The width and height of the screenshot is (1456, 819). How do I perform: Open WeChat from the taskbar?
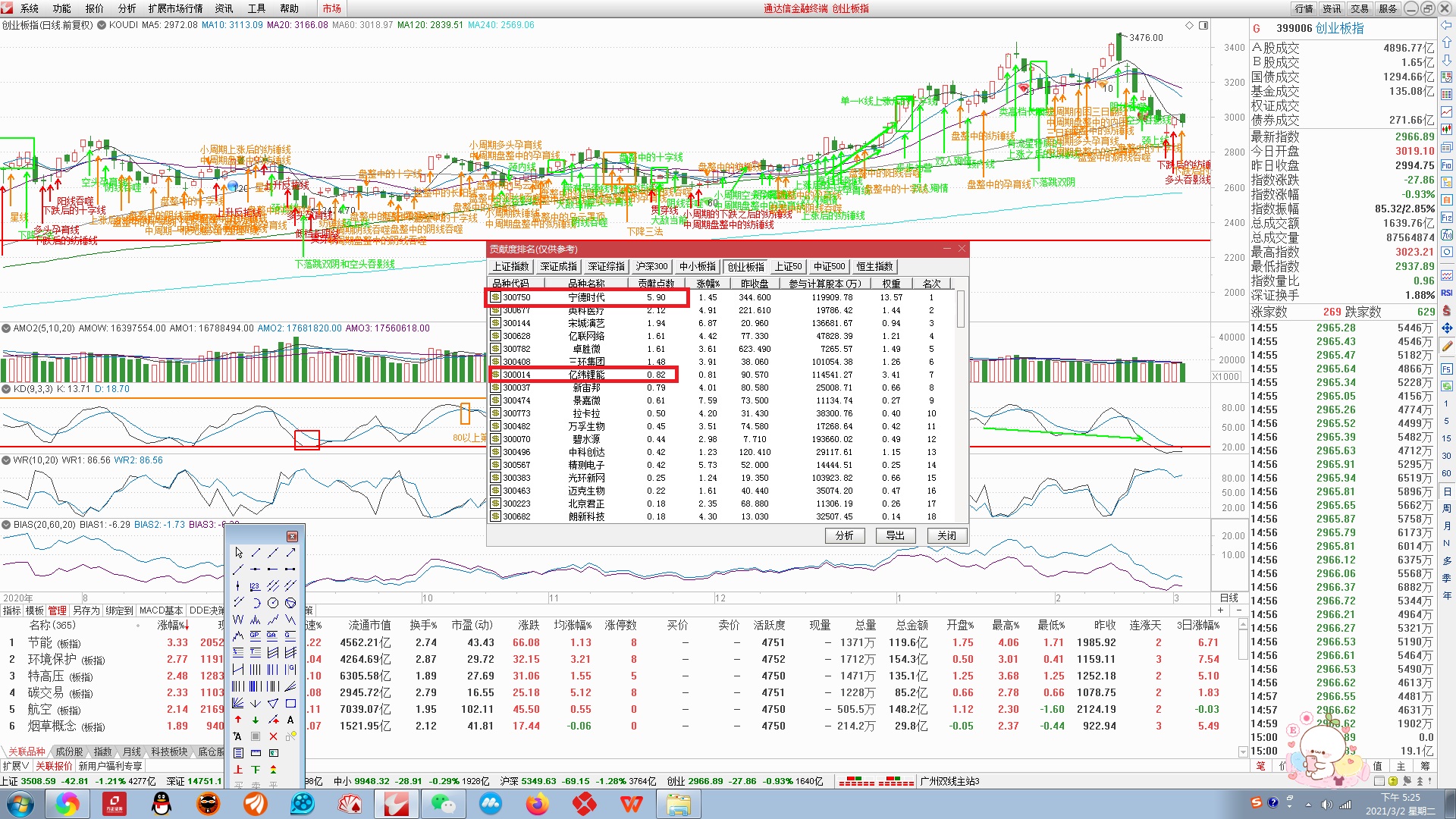pyautogui.click(x=443, y=803)
